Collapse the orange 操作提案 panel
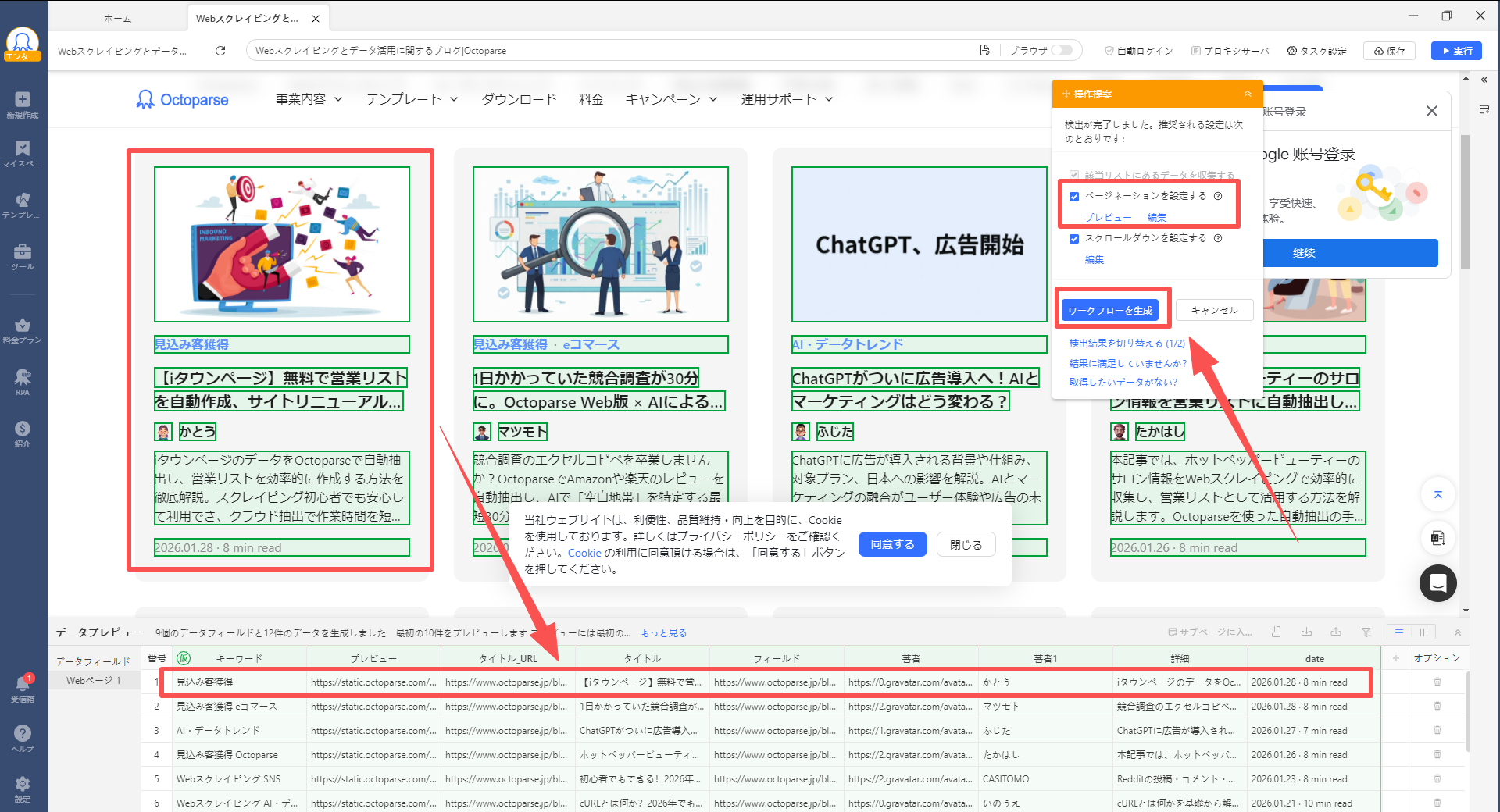The width and height of the screenshot is (1500, 812). coord(1248,93)
